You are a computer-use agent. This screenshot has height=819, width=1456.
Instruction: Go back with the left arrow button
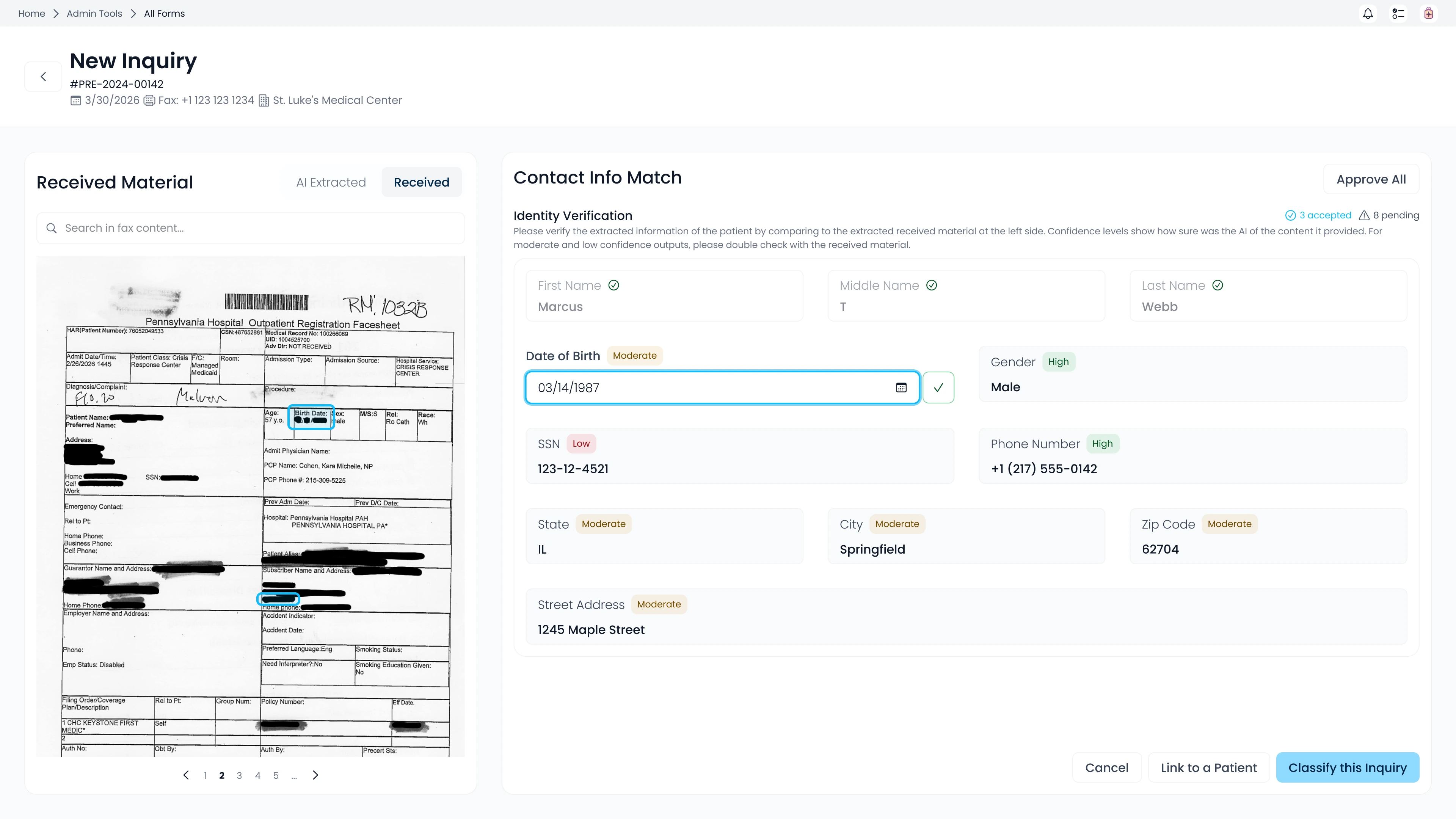pyautogui.click(x=43, y=76)
